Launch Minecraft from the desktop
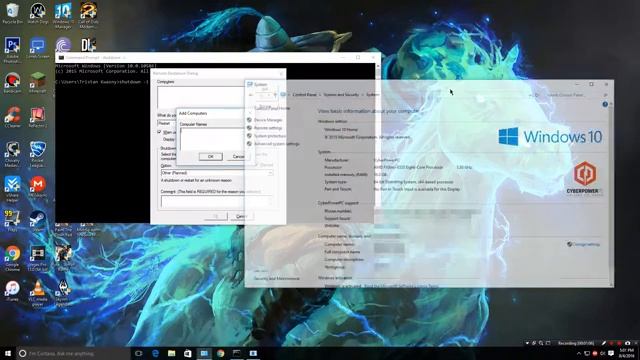 (38, 83)
